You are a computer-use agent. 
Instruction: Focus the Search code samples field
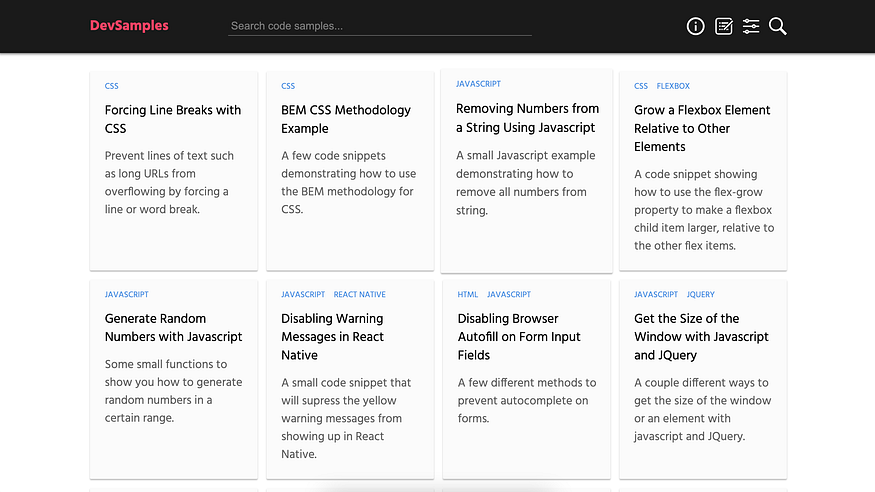[380, 26]
